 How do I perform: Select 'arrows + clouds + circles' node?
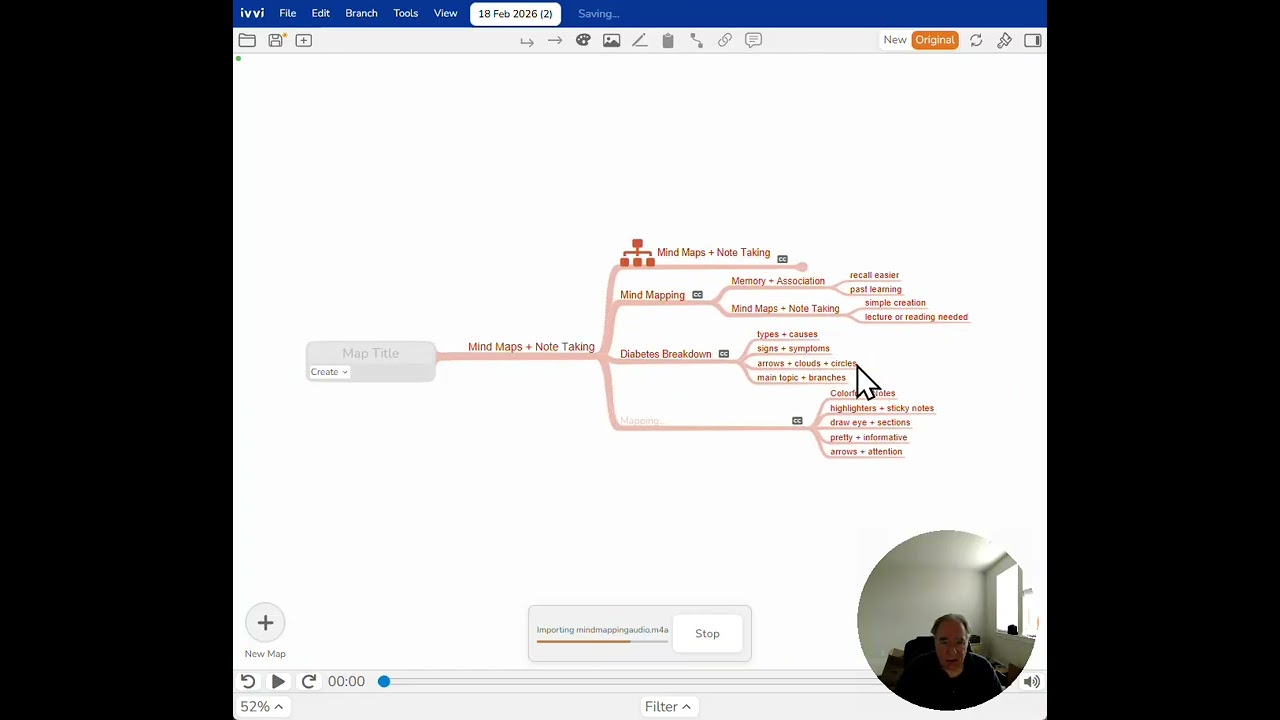pos(806,364)
